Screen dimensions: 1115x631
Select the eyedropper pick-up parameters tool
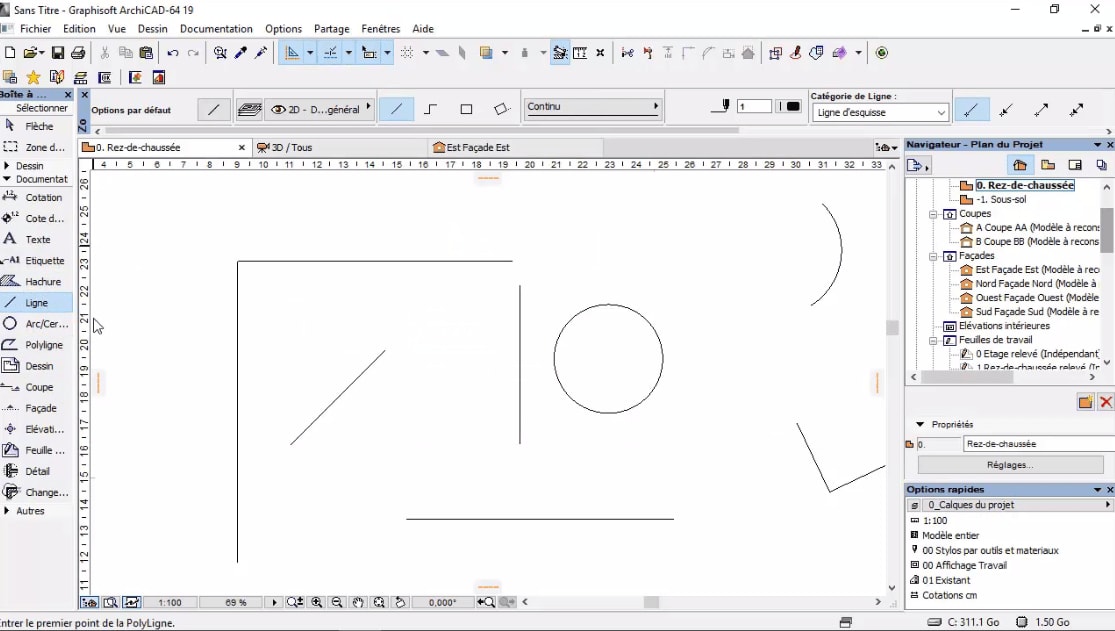240,53
